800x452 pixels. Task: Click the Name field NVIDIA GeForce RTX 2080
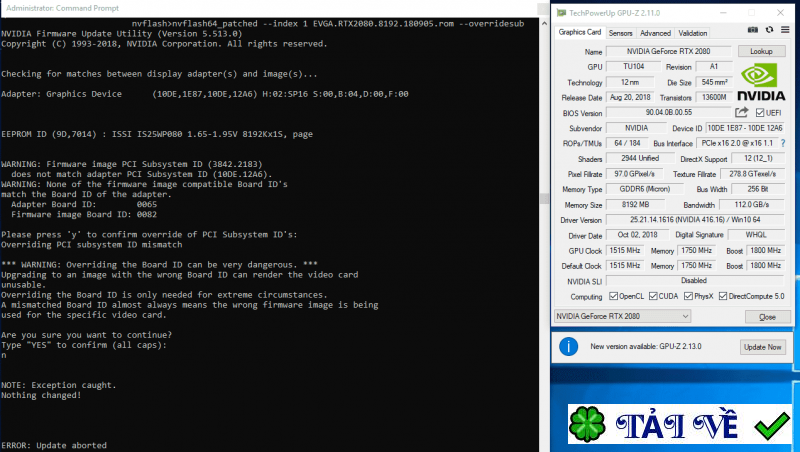668,52
